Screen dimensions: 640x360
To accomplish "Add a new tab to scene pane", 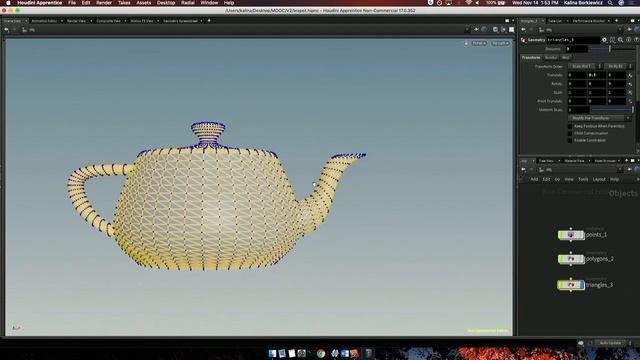I will point(209,20).
